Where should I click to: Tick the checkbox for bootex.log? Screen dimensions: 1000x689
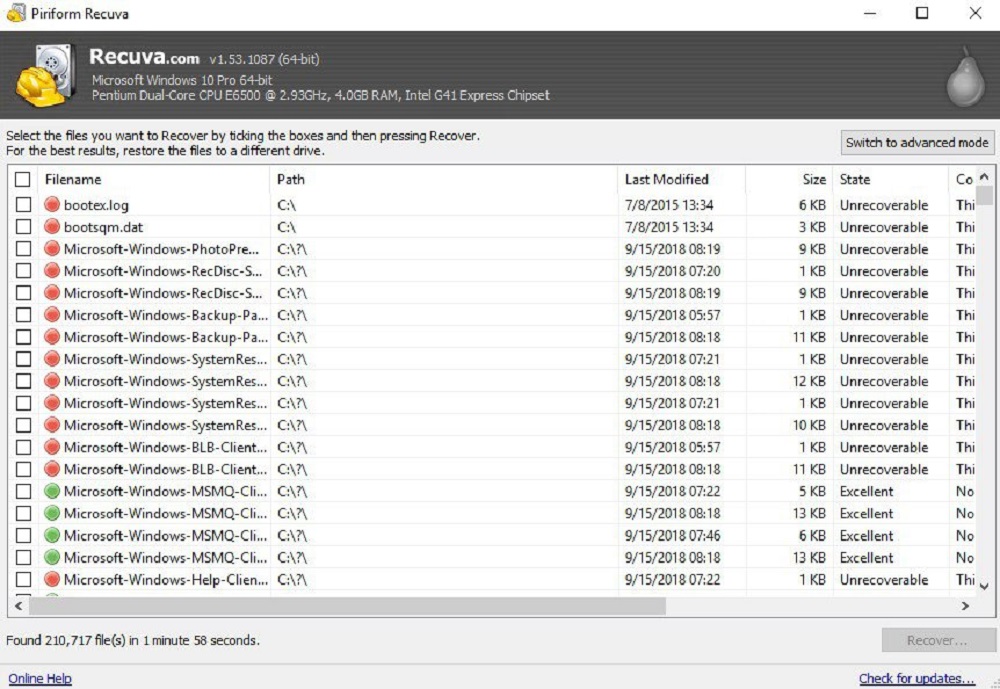point(24,205)
